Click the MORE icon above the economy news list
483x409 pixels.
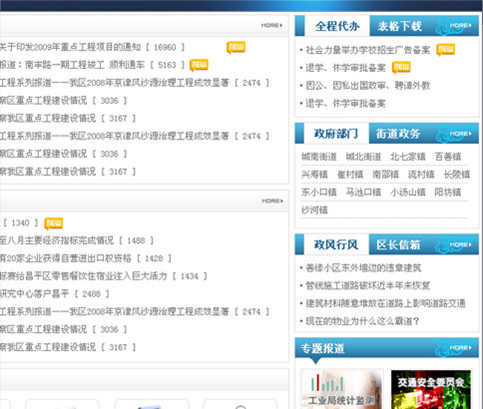click(x=272, y=201)
